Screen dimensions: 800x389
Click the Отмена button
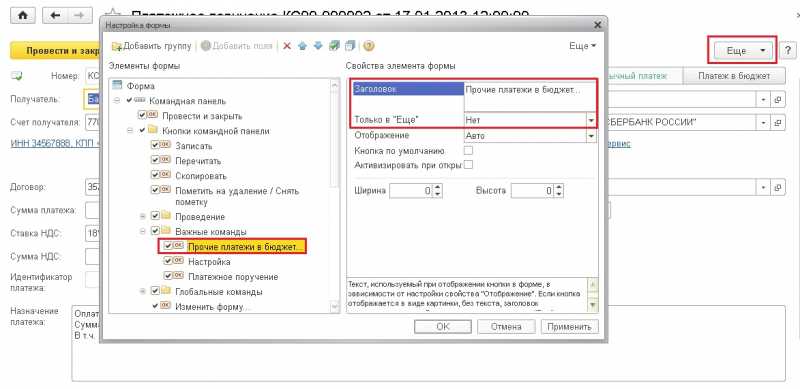click(x=506, y=327)
